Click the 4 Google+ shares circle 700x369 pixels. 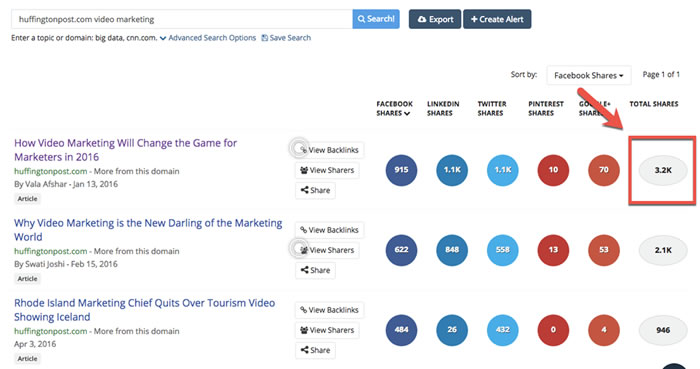pos(604,330)
